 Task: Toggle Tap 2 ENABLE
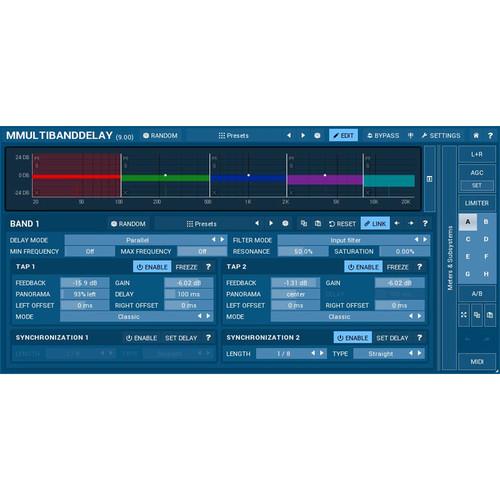(x=363, y=267)
